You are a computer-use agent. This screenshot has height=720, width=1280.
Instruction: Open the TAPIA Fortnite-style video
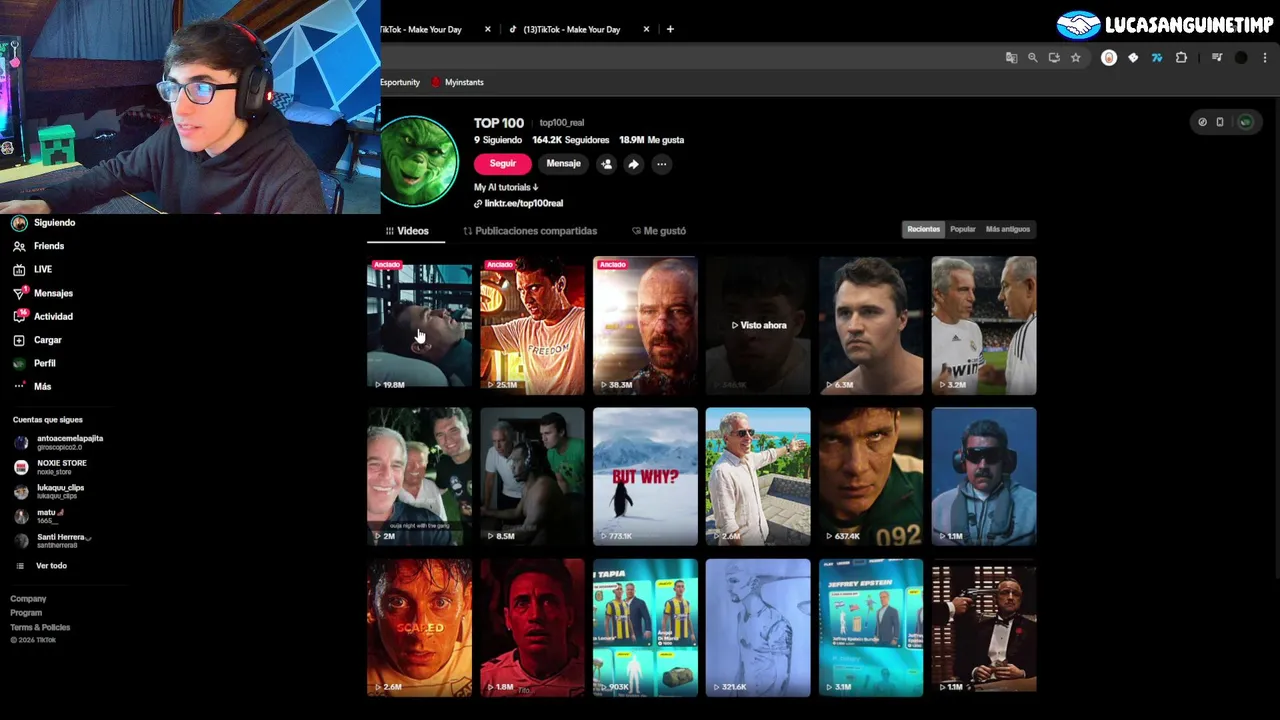tap(645, 627)
